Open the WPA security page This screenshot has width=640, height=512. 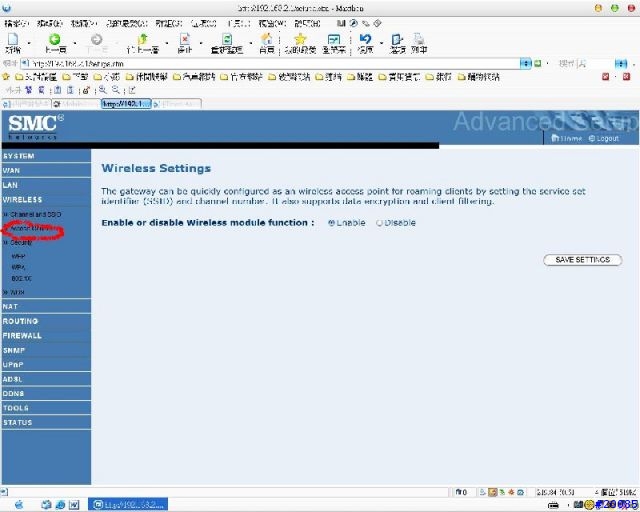pos(18,267)
